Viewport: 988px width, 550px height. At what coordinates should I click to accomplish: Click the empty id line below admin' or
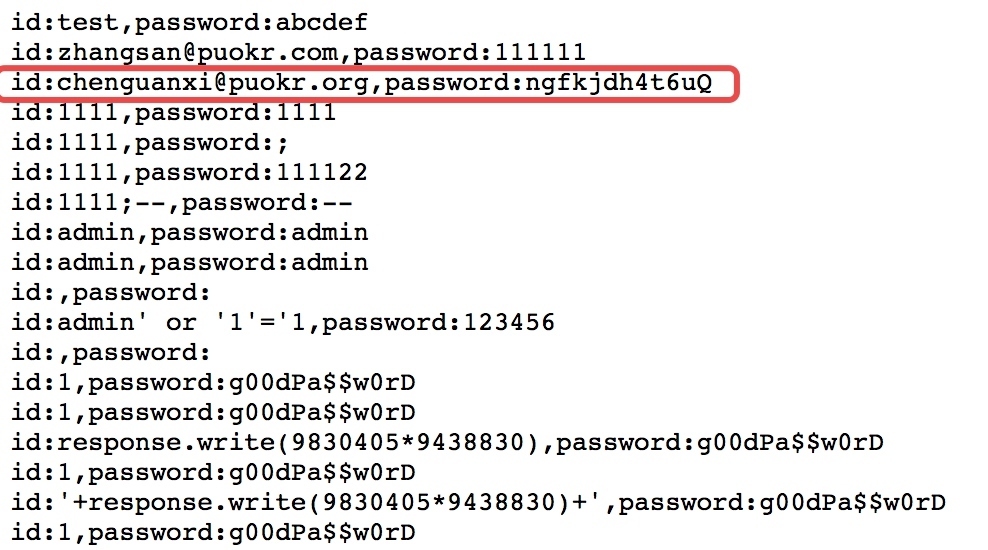click(x=111, y=353)
